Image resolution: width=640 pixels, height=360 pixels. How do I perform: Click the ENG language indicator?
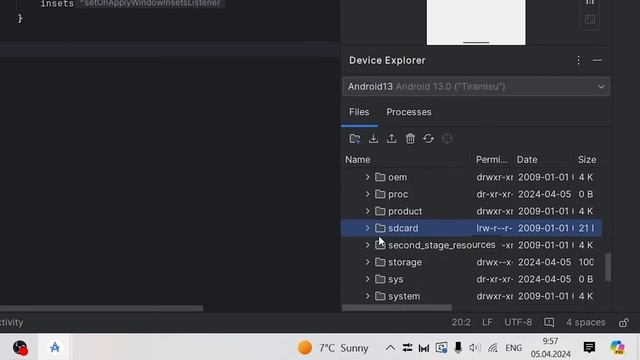pyautogui.click(x=513, y=348)
